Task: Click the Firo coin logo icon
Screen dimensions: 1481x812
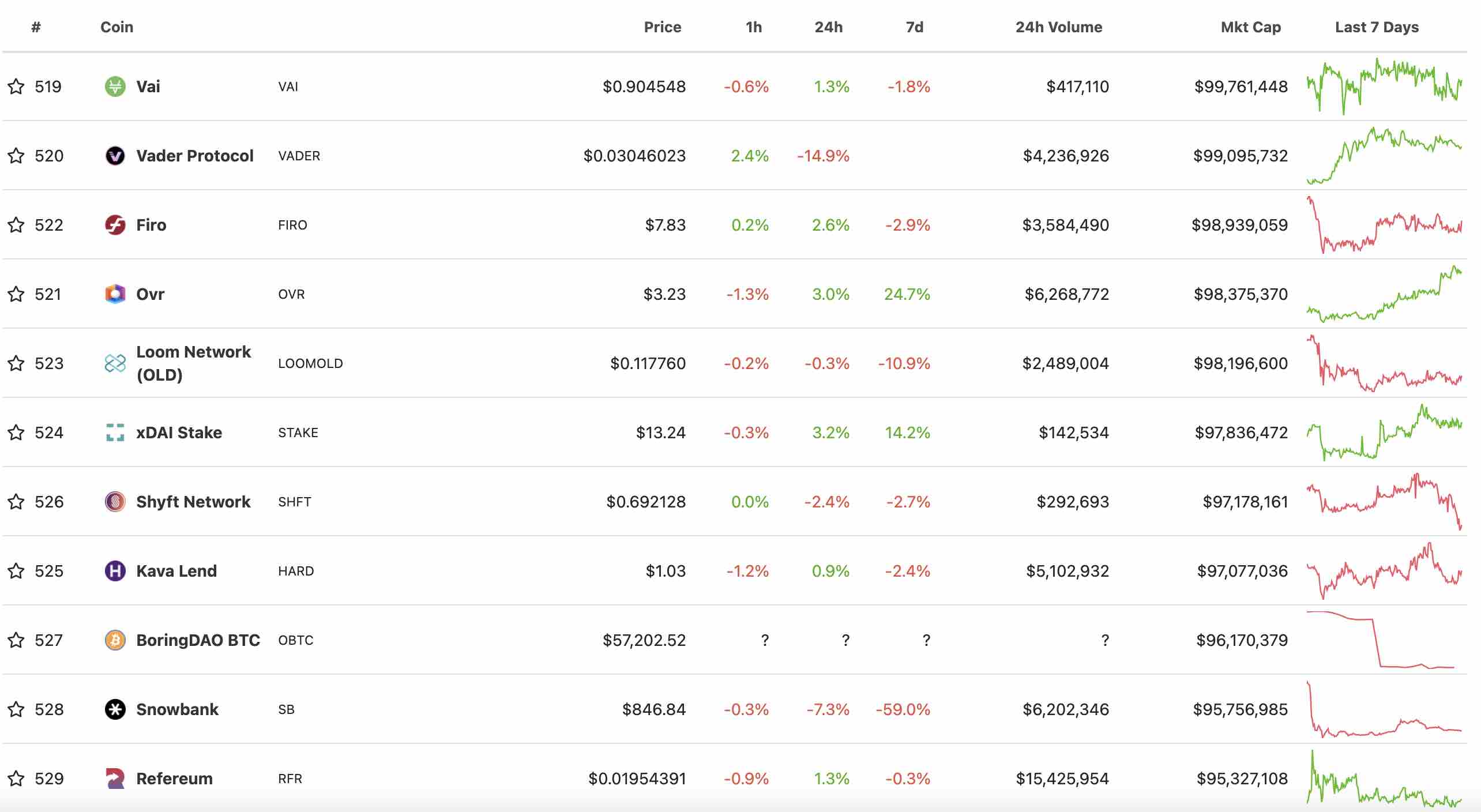Action: tap(115, 225)
